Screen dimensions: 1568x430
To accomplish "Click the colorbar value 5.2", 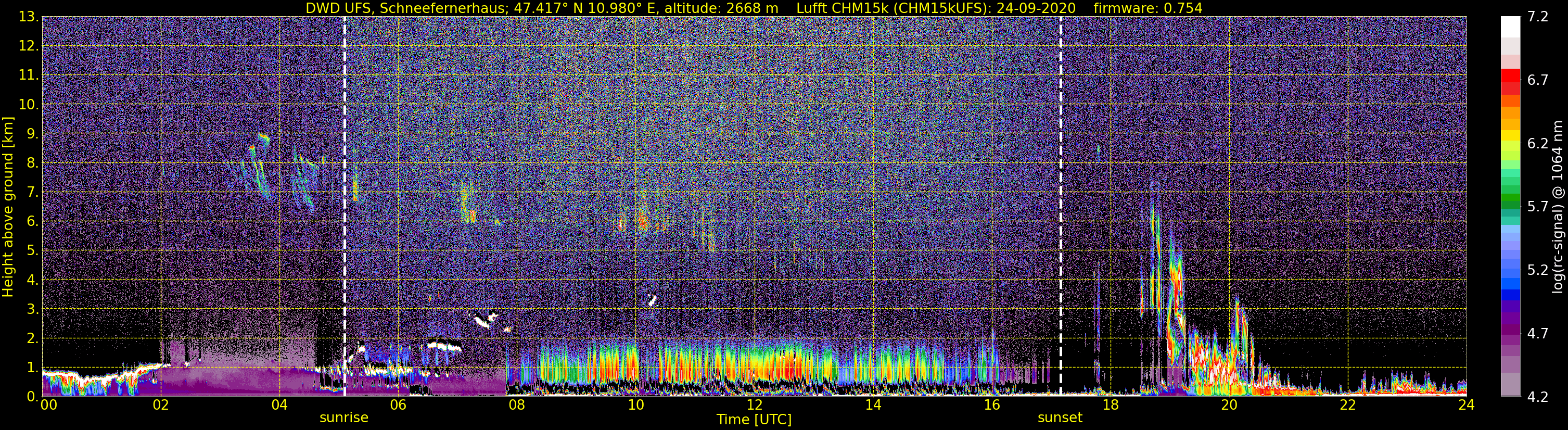I will pos(1538,270).
